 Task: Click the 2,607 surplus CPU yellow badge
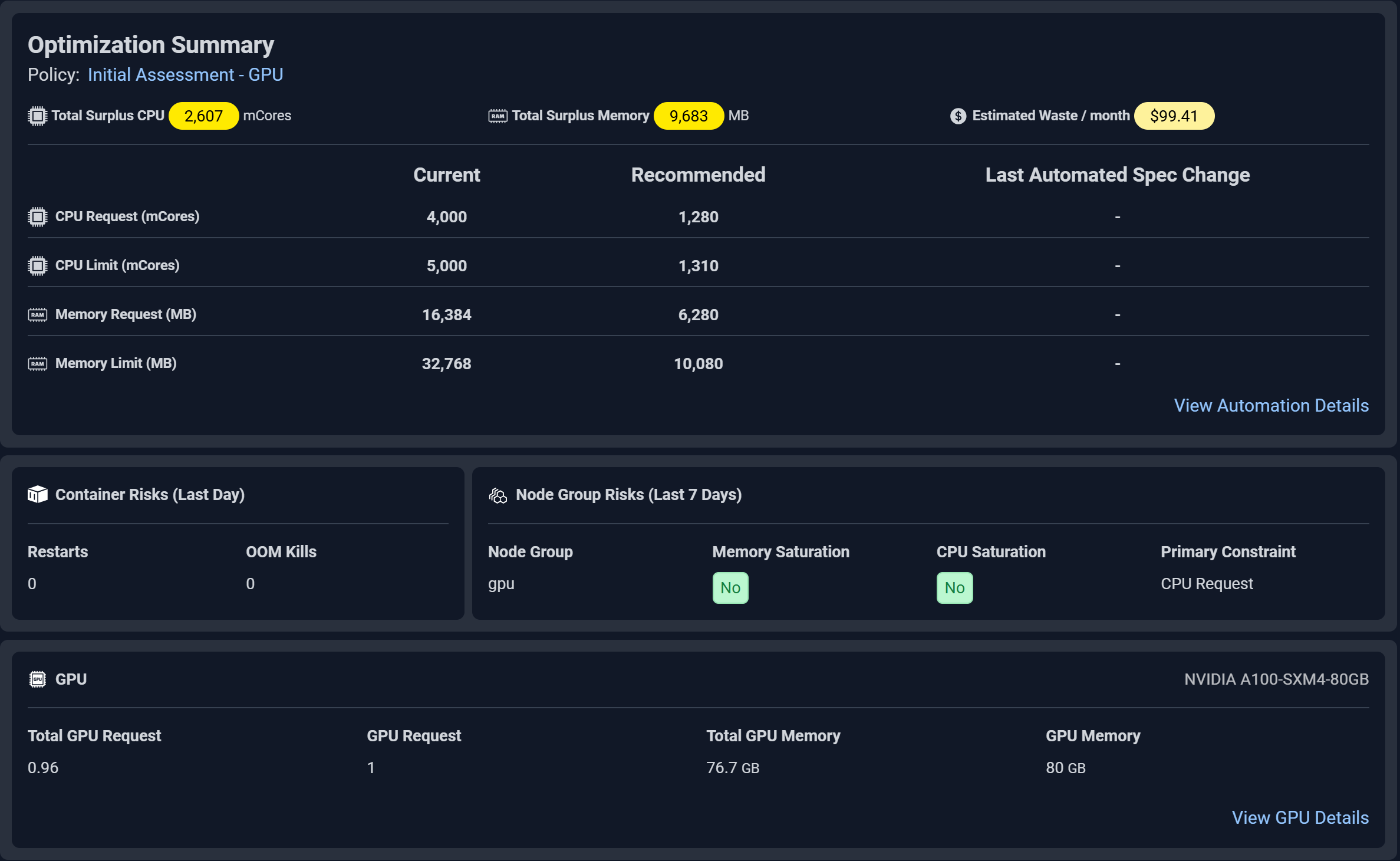pos(203,116)
